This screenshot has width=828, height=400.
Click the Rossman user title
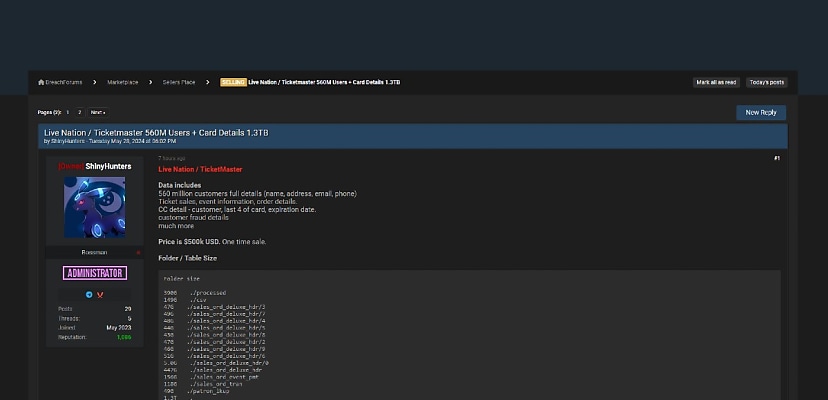coord(94,253)
